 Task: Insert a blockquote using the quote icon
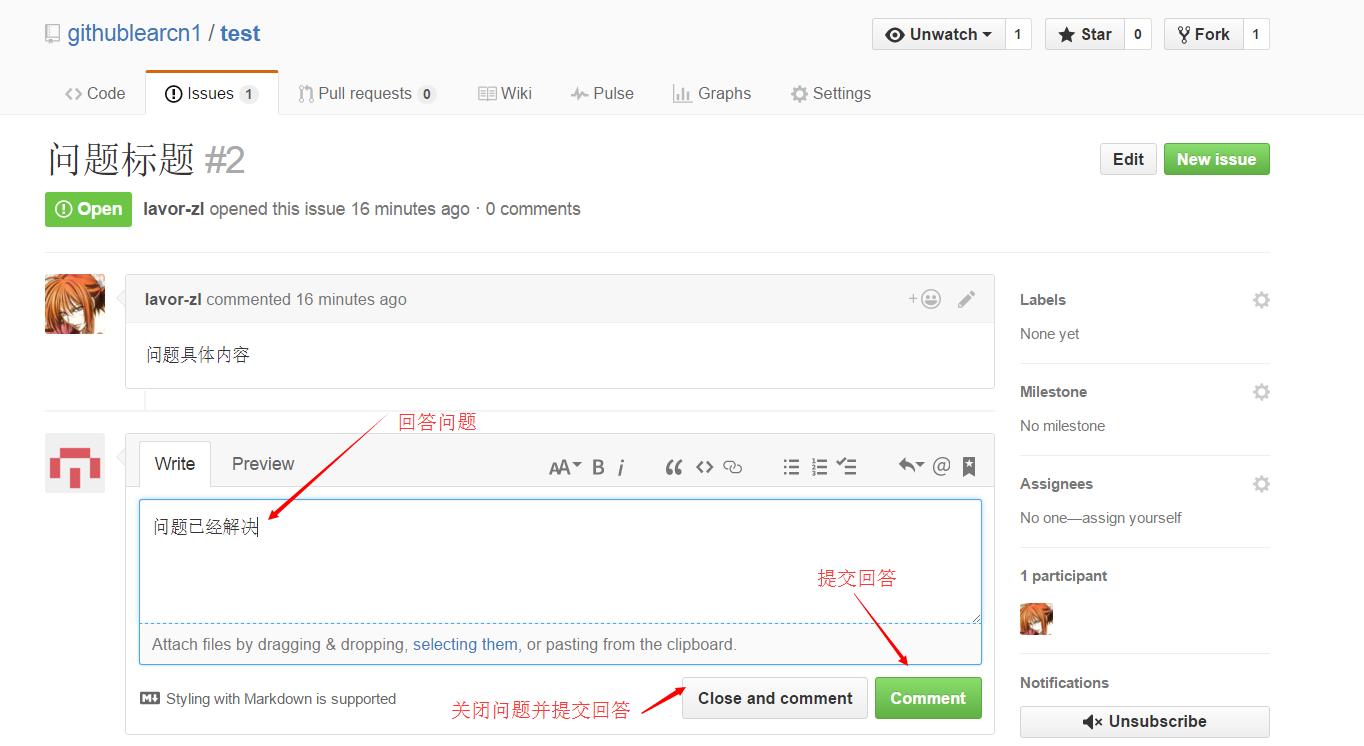(x=673, y=466)
